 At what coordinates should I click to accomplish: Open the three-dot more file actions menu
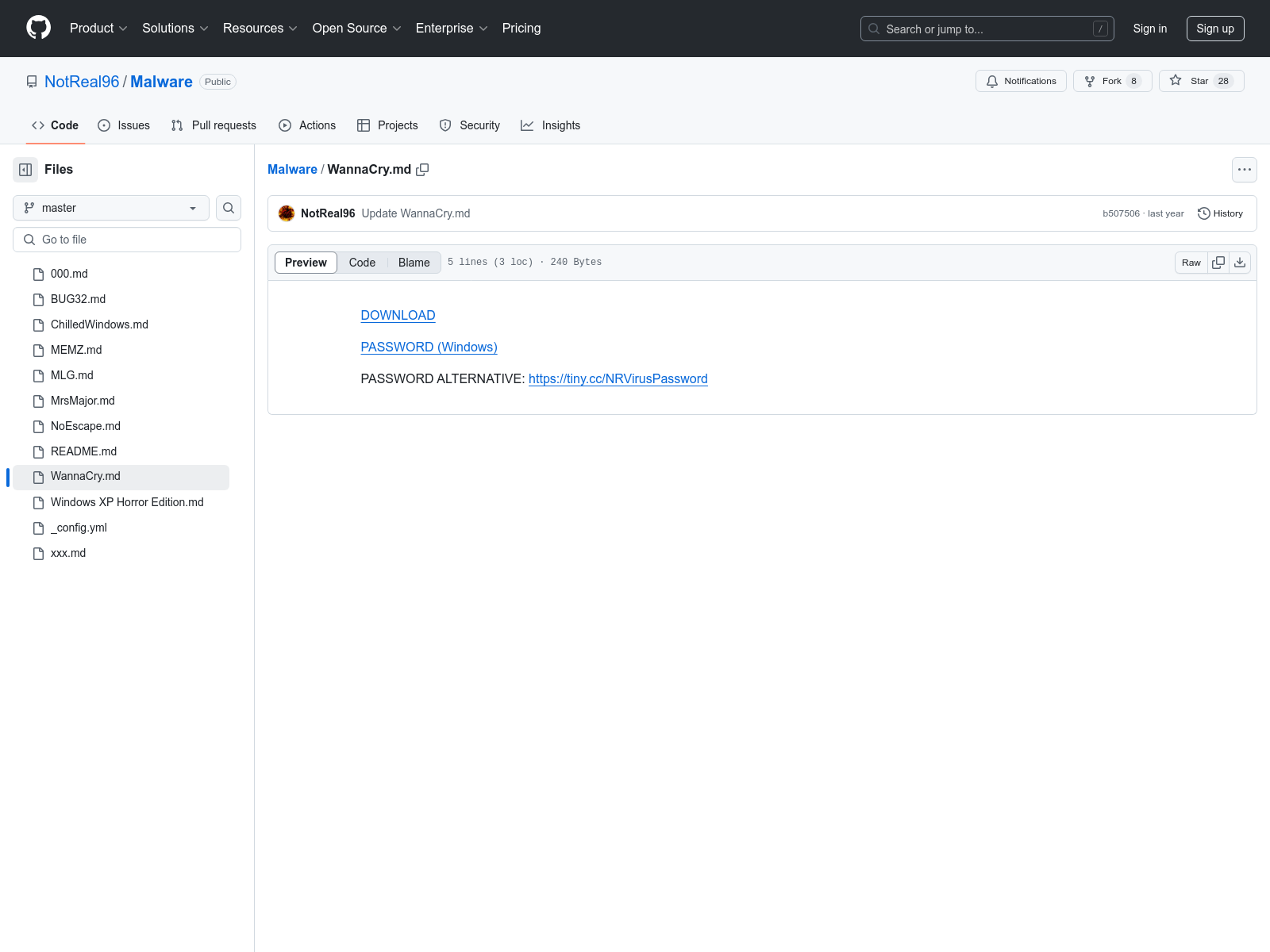coord(1245,170)
